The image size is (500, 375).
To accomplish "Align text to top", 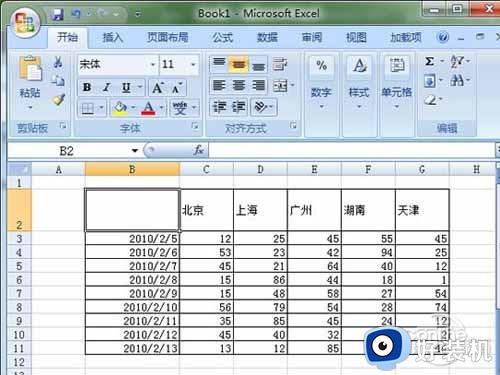I will [219, 63].
